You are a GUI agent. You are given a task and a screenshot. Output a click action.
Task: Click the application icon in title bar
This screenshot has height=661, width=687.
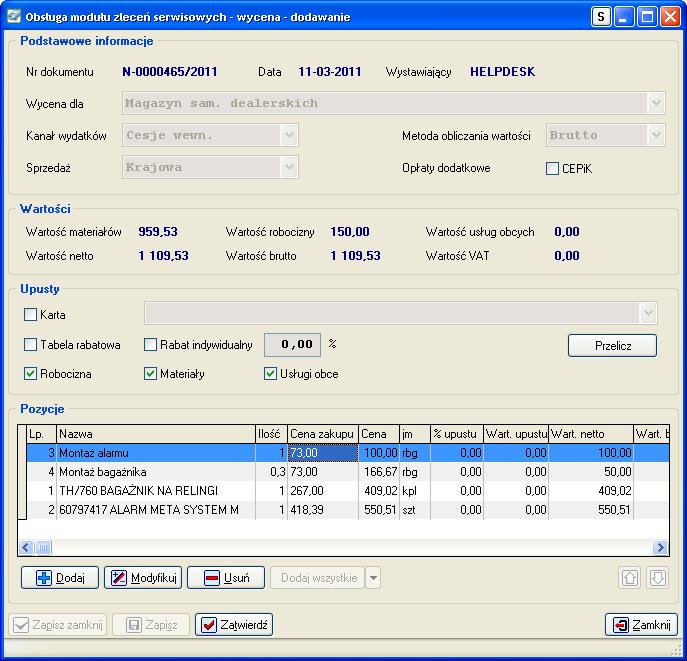tap(14, 17)
